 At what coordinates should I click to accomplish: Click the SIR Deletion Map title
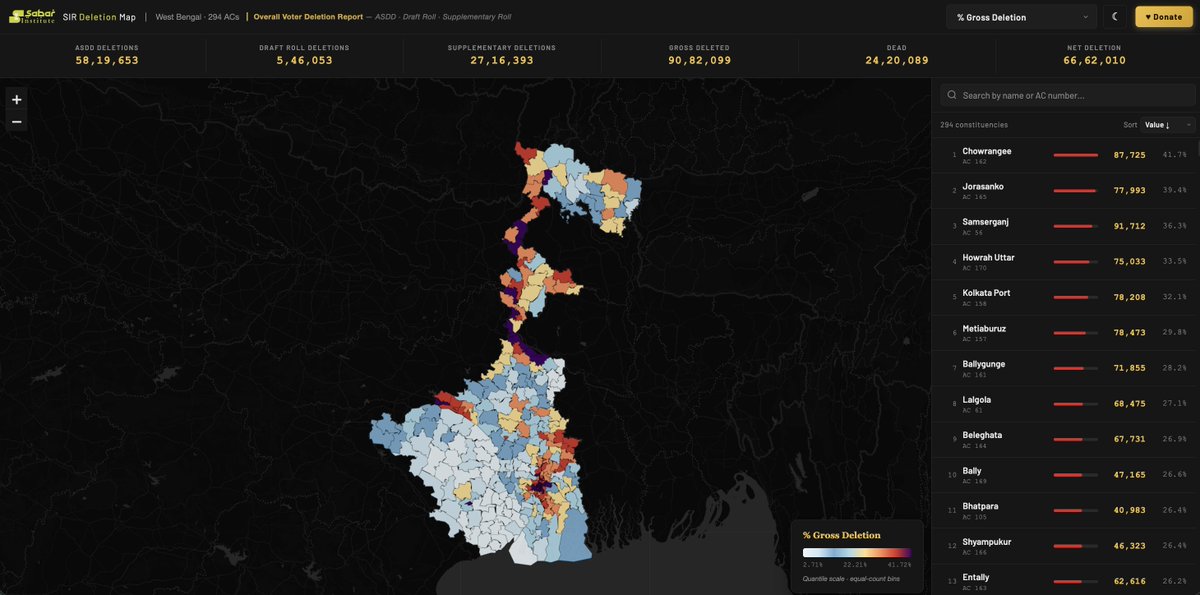(x=99, y=17)
